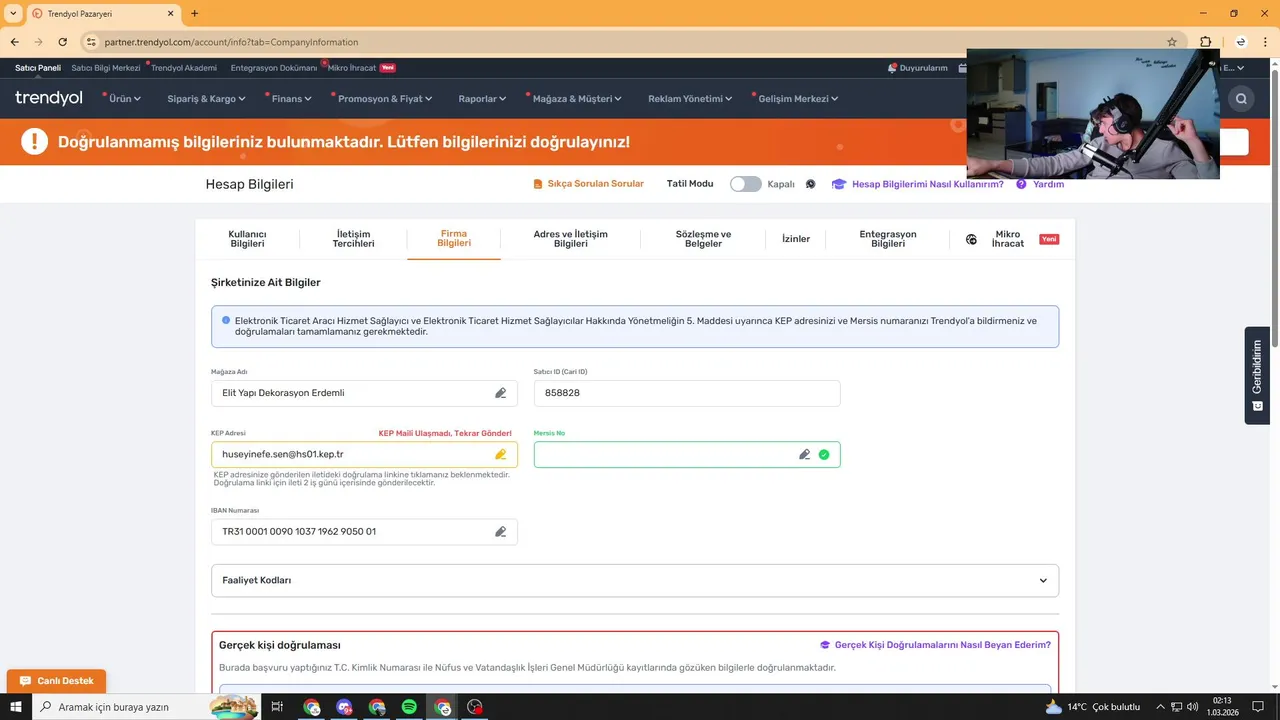Click the browser back arrow

tap(14, 42)
